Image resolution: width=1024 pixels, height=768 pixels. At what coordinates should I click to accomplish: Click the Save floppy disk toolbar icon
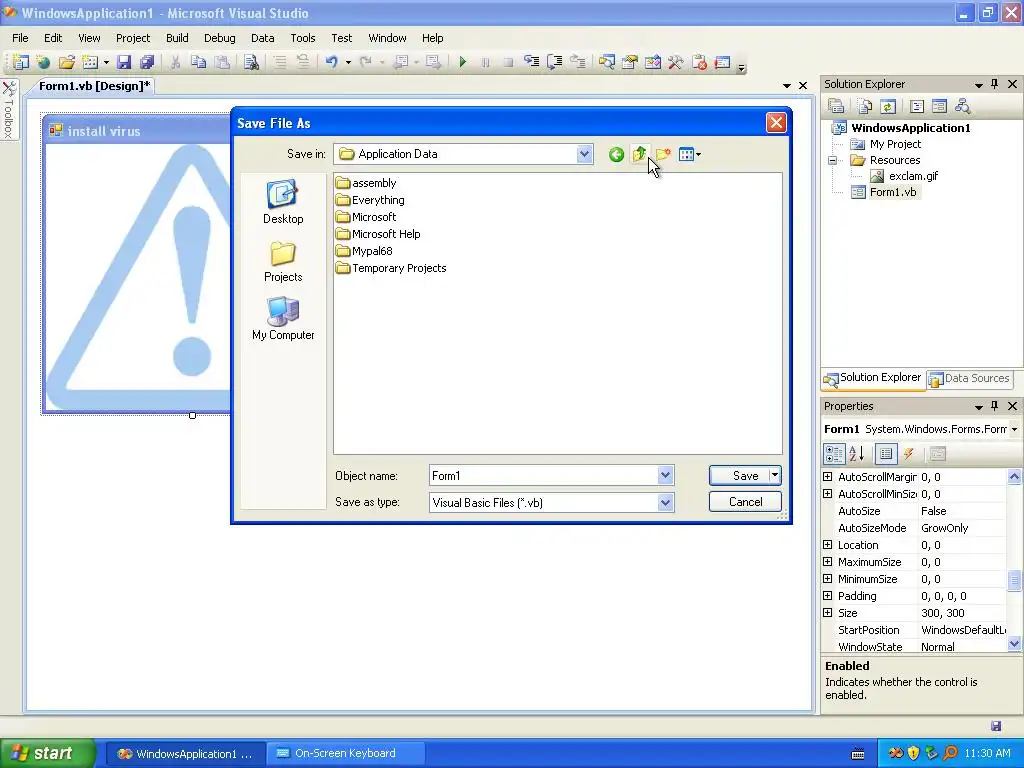click(123, 62)
